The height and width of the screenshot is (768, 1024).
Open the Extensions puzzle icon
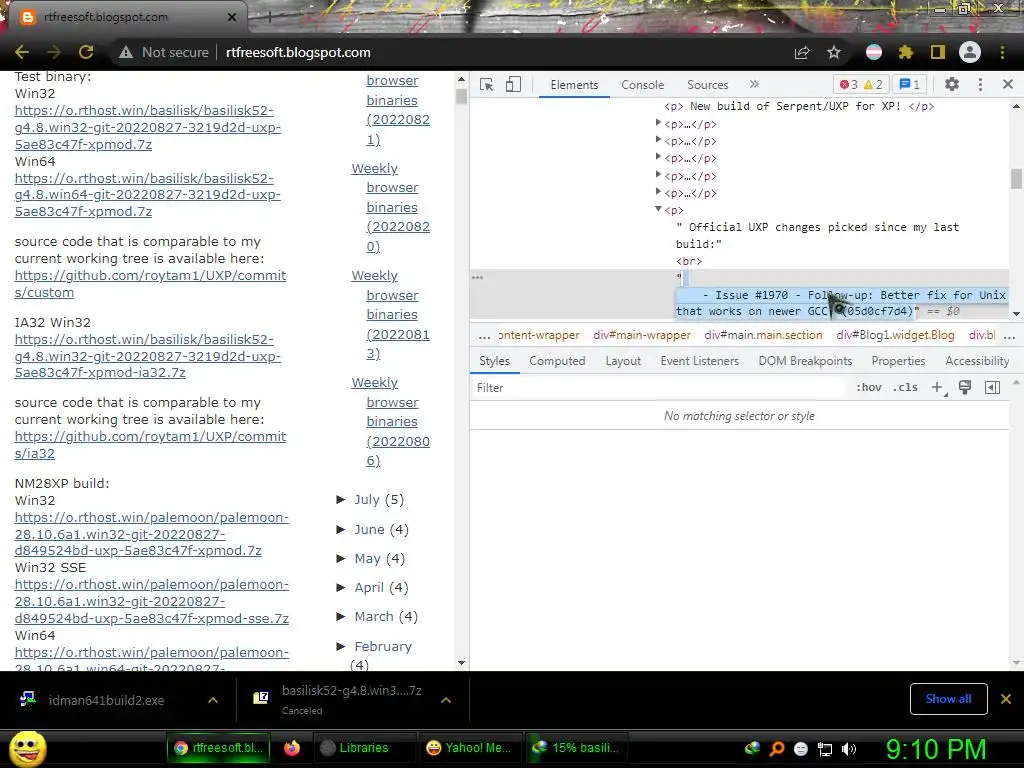click(x=906, y=52)
